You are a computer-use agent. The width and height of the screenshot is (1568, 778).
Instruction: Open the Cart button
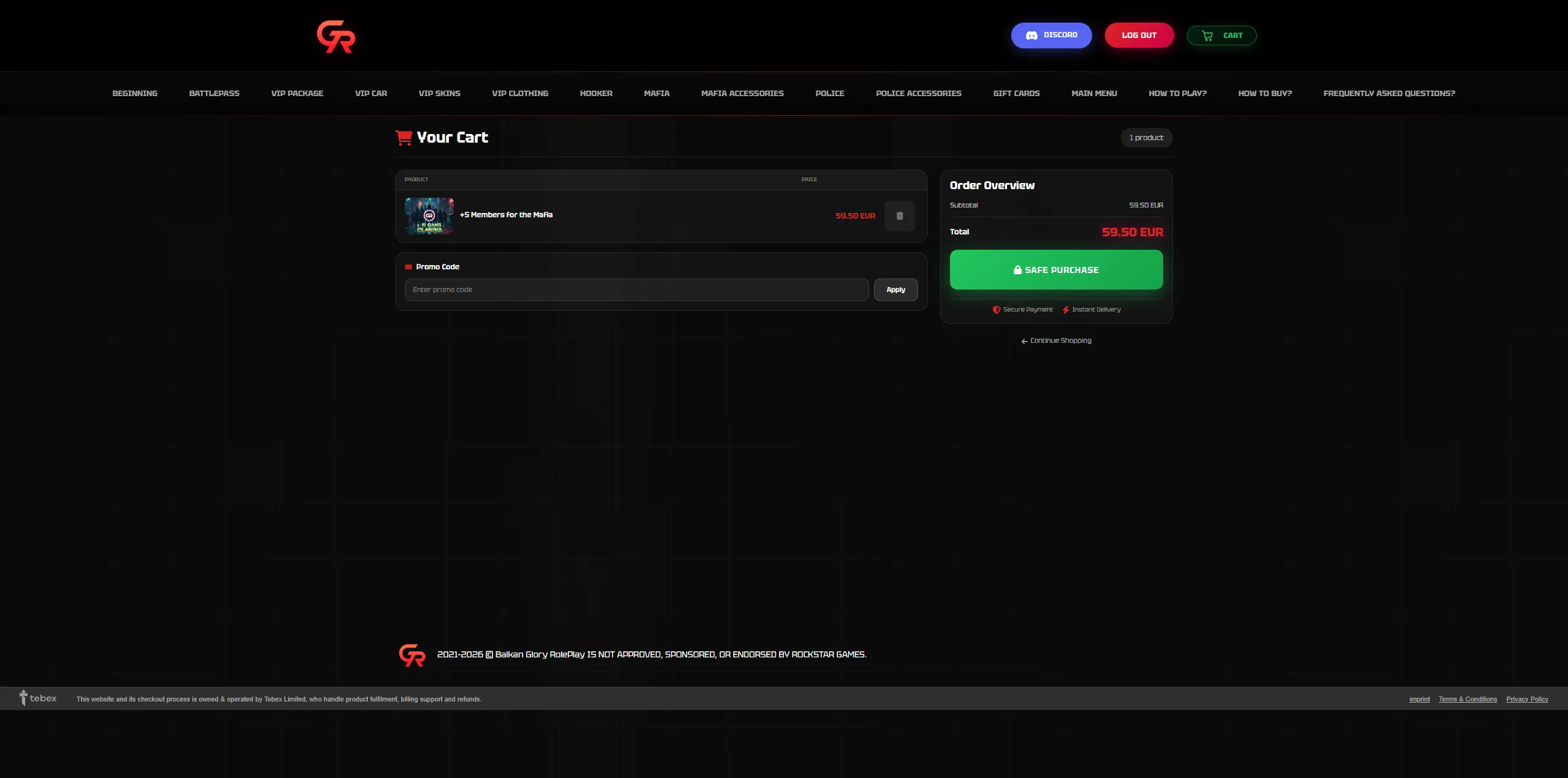pyautogui.click(x=1221, y=36)
